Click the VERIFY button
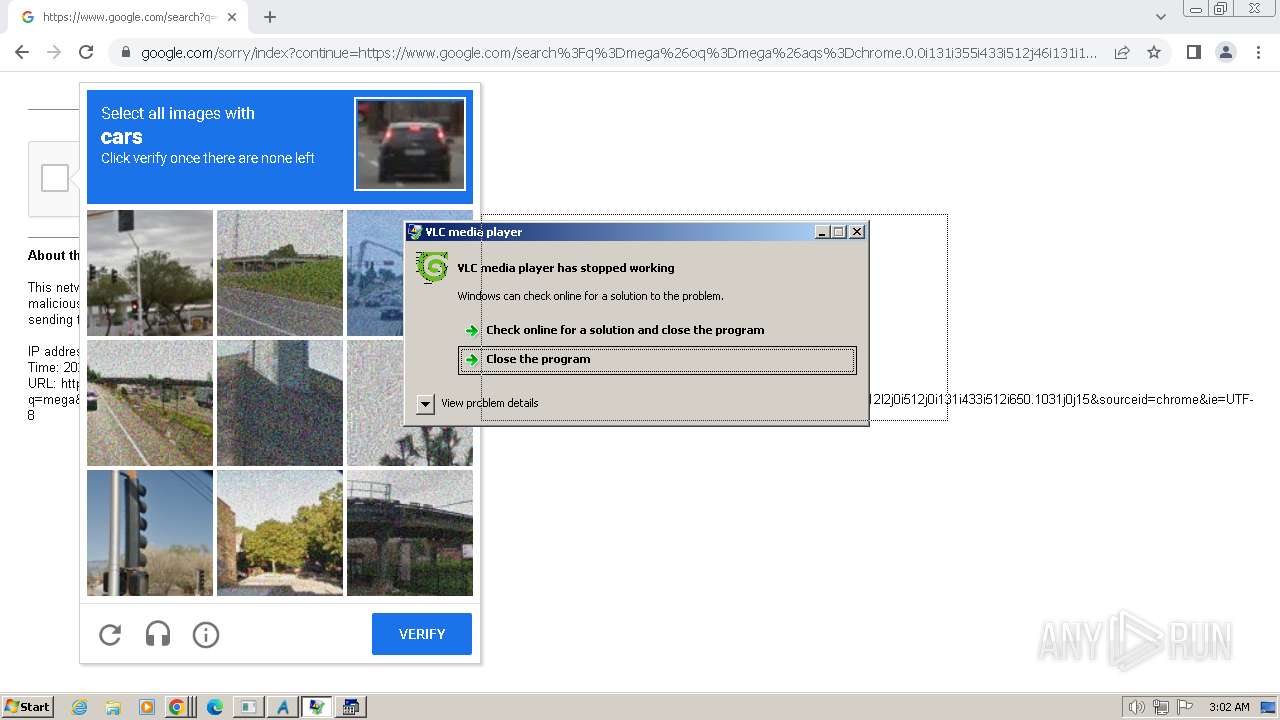Image resolution: width=1280 pixels, height=720 pixels. pos(422,634)
